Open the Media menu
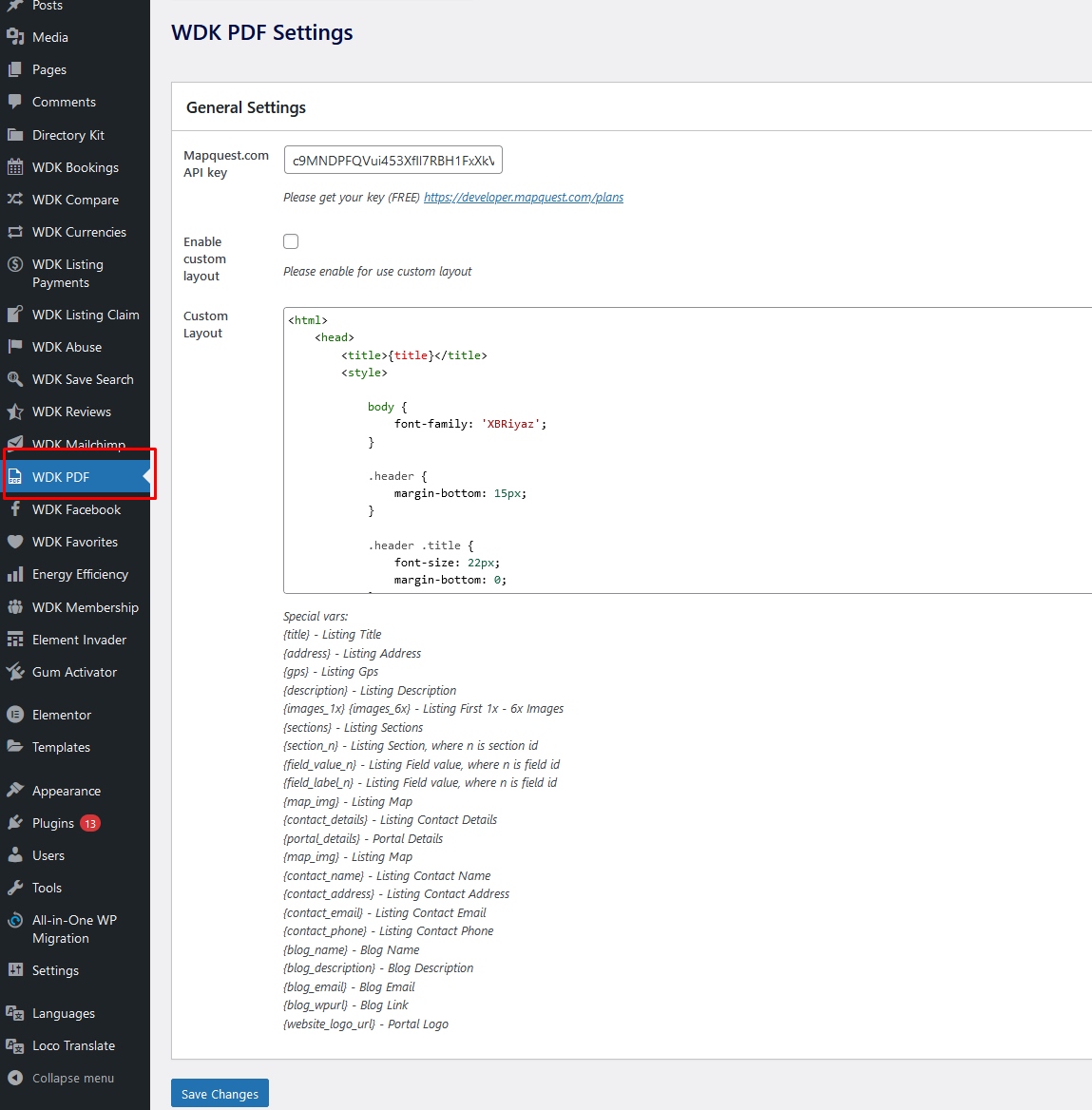The height and width of the screenshot is (1110, 1092). pos(75,37)
